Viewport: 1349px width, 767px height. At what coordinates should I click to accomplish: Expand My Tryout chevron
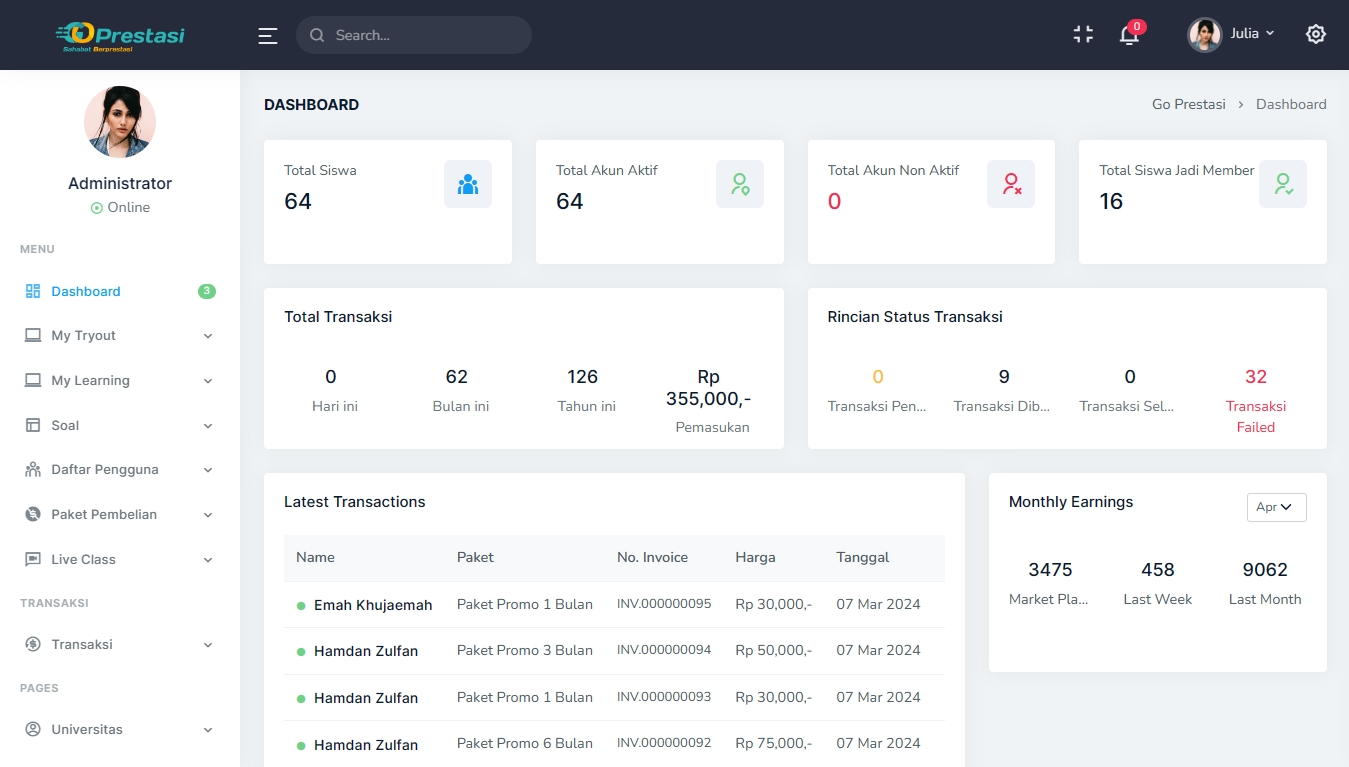pos(208,336)
